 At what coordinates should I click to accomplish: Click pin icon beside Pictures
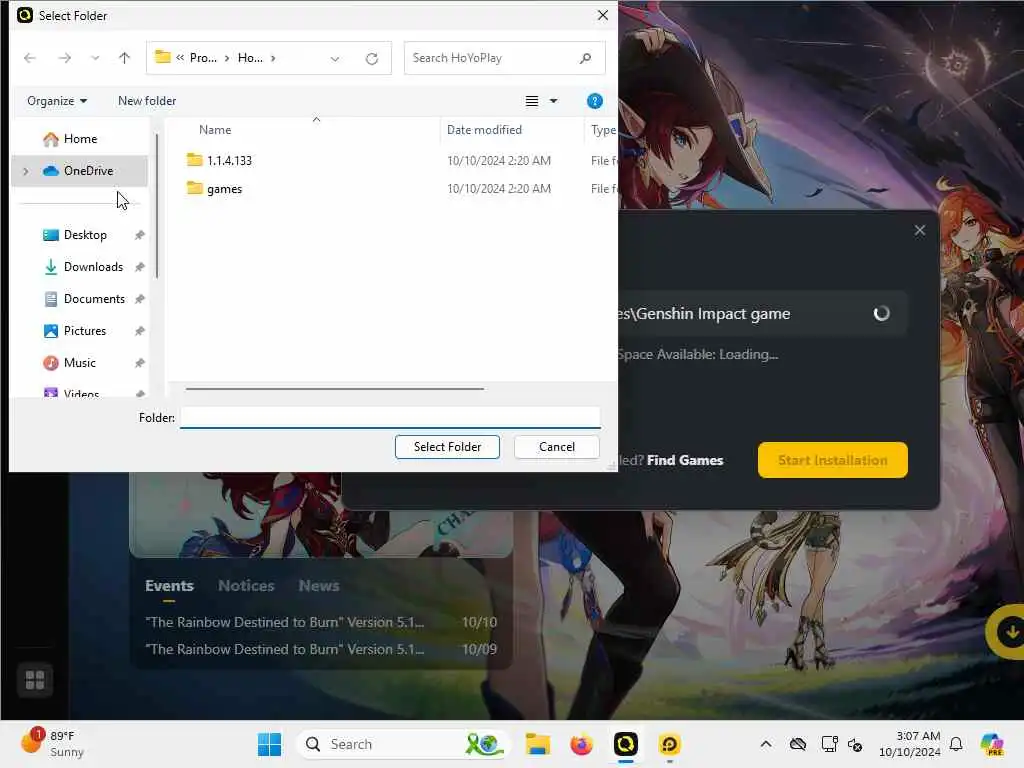pyautogui.click(x=139, y=331)
